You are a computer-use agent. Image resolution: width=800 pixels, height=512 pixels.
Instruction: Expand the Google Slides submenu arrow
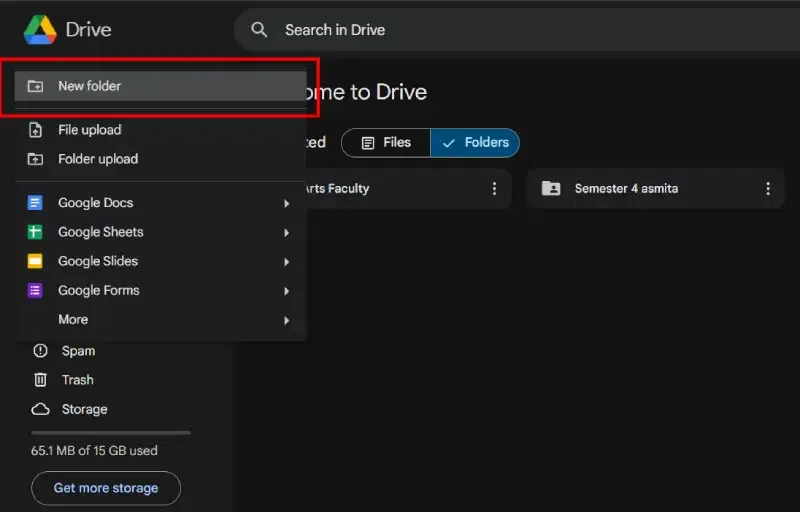(x=287, y=262)
